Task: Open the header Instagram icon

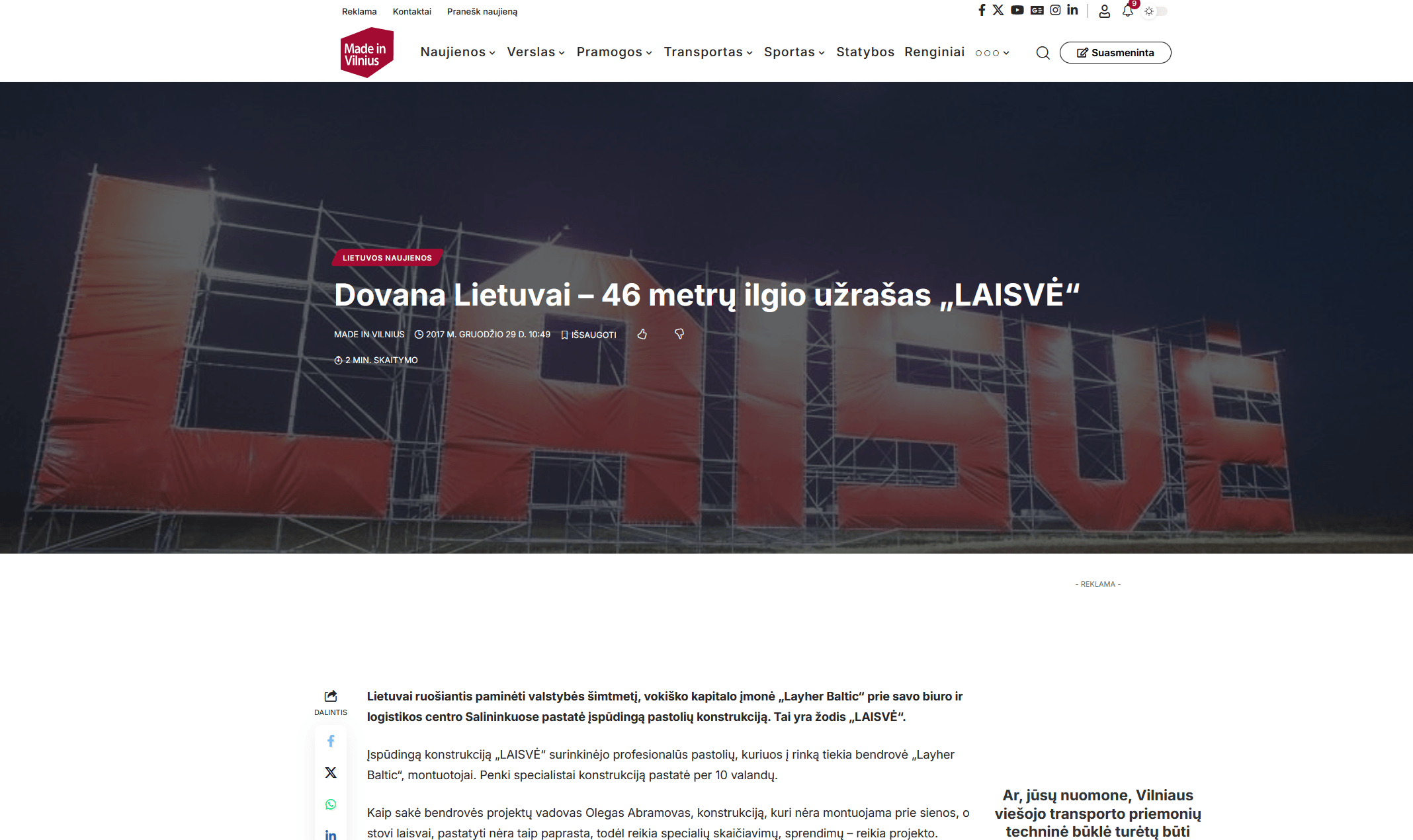Action: [1055, 10]
